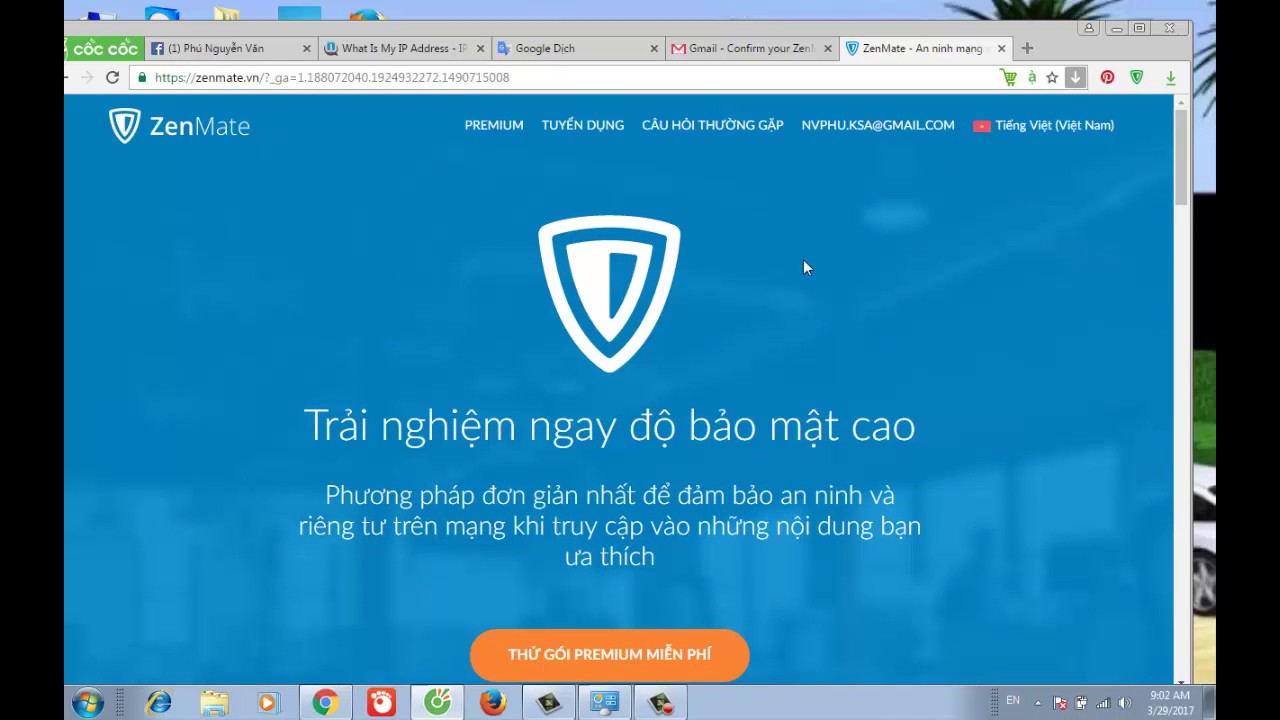Click the volume speaker tray icon
Screen dimensions: 1280x720
[x=1125, y=703]
